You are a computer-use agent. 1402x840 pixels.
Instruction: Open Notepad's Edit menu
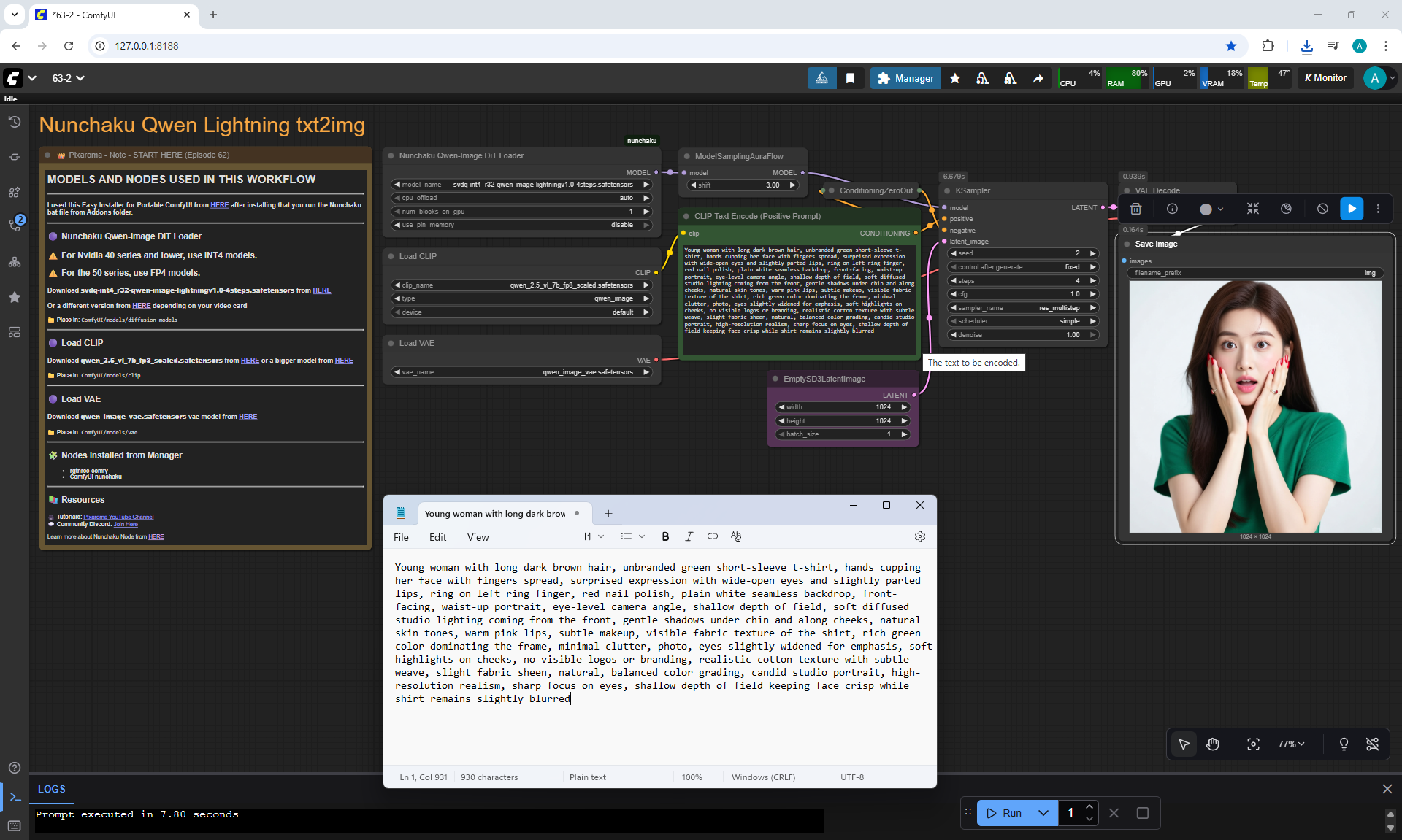click(437, 537)
